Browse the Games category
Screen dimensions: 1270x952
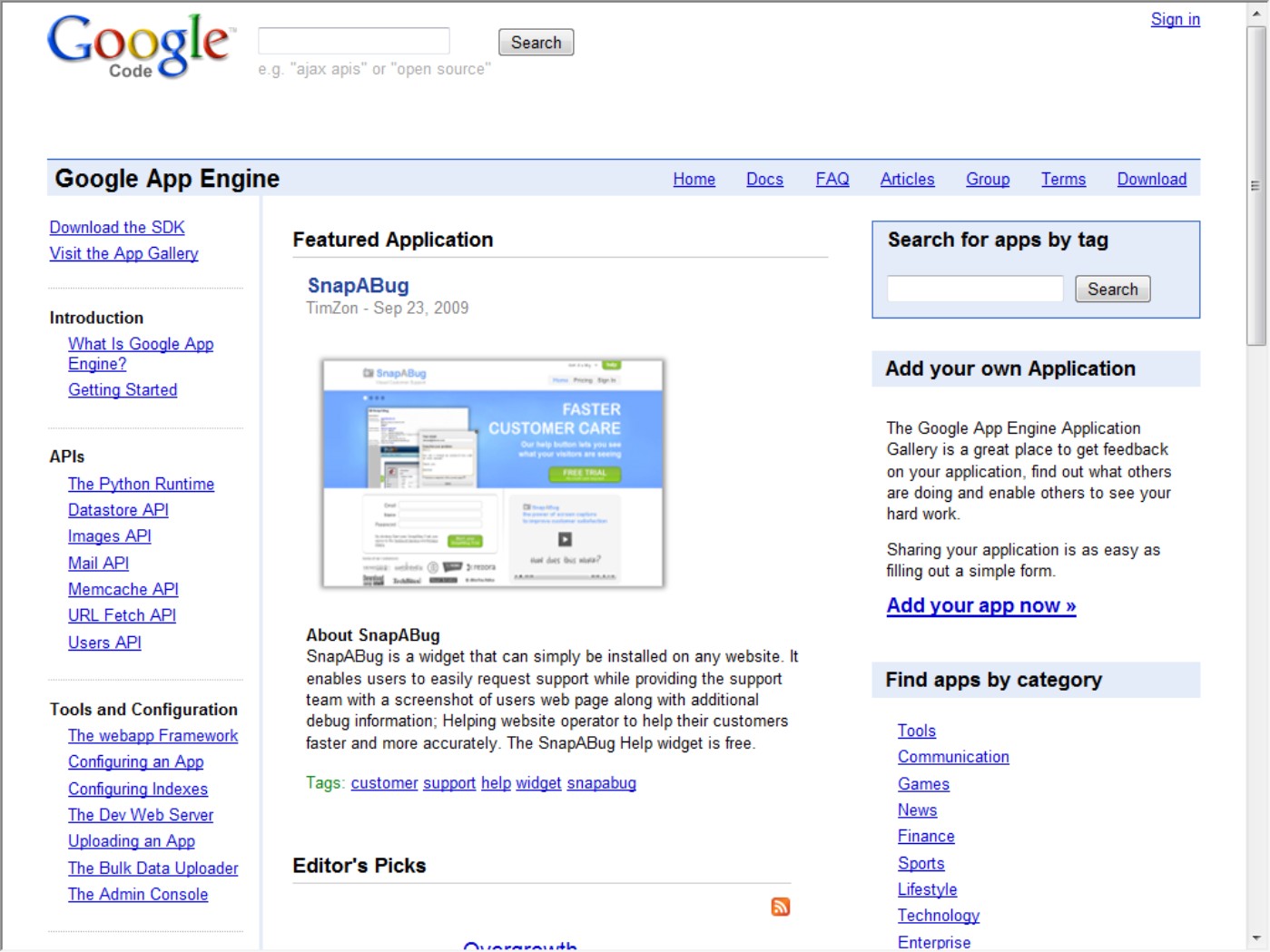pyautogui.click(x=924, y=784)
